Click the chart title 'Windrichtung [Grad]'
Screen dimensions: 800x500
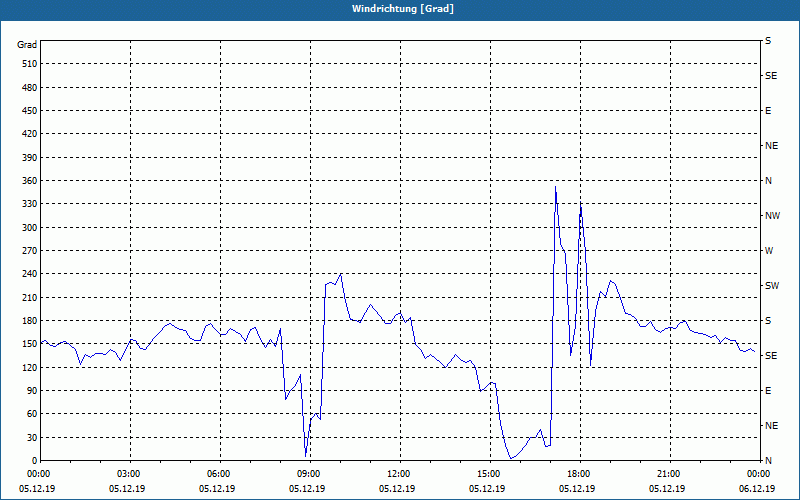point(403,9)
